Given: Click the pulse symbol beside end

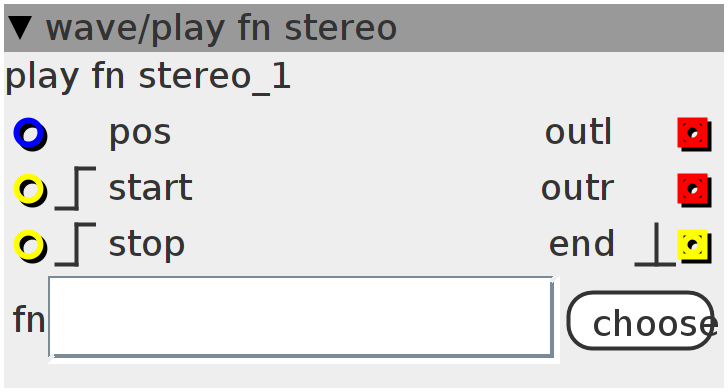Looking at the screenshot, I should 655,244.
